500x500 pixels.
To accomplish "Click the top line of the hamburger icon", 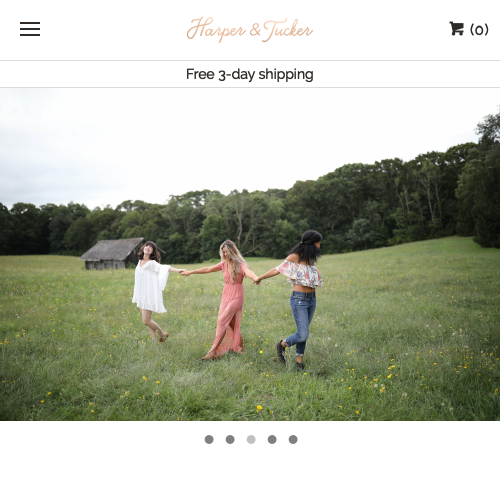I will [30, 23].
